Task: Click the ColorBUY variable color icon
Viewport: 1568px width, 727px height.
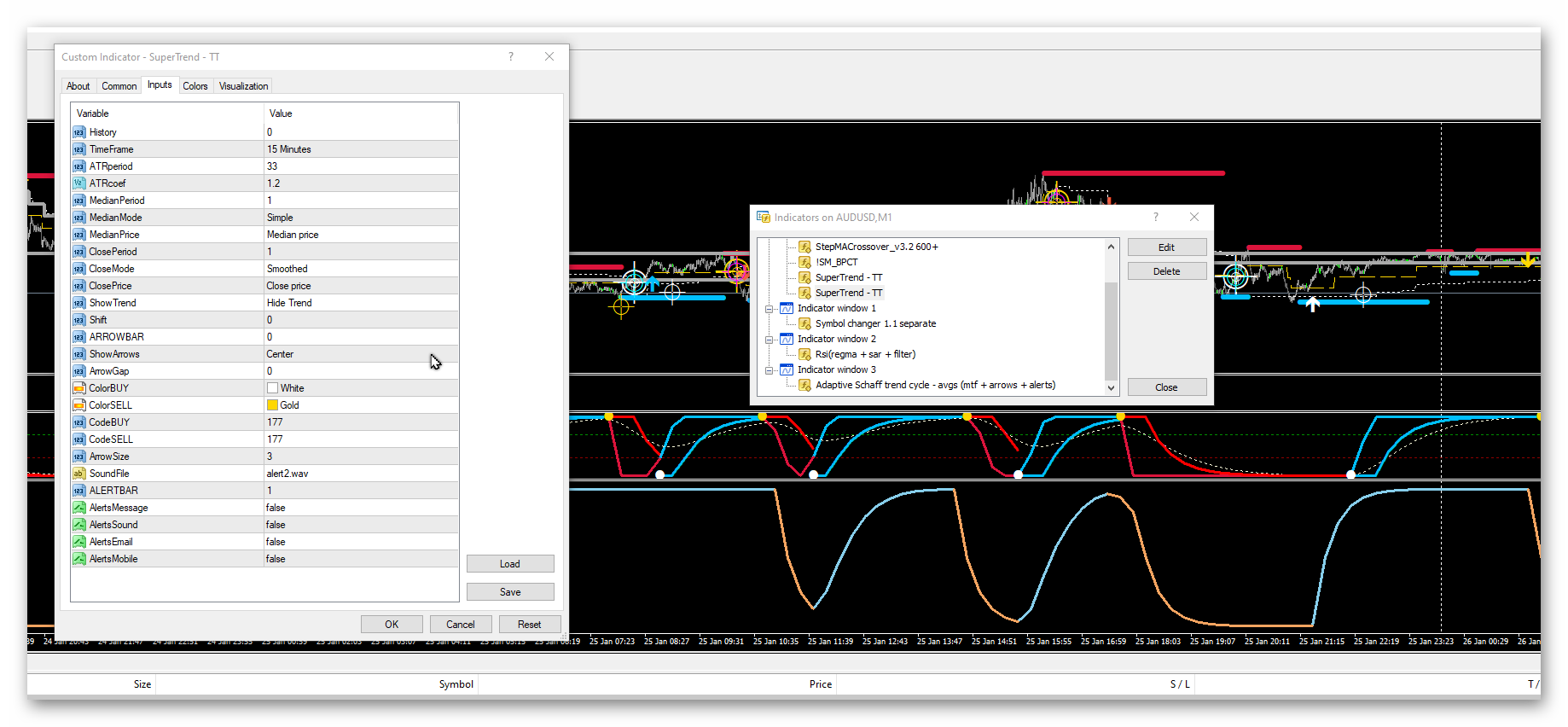Action: [x=79, y=388]
